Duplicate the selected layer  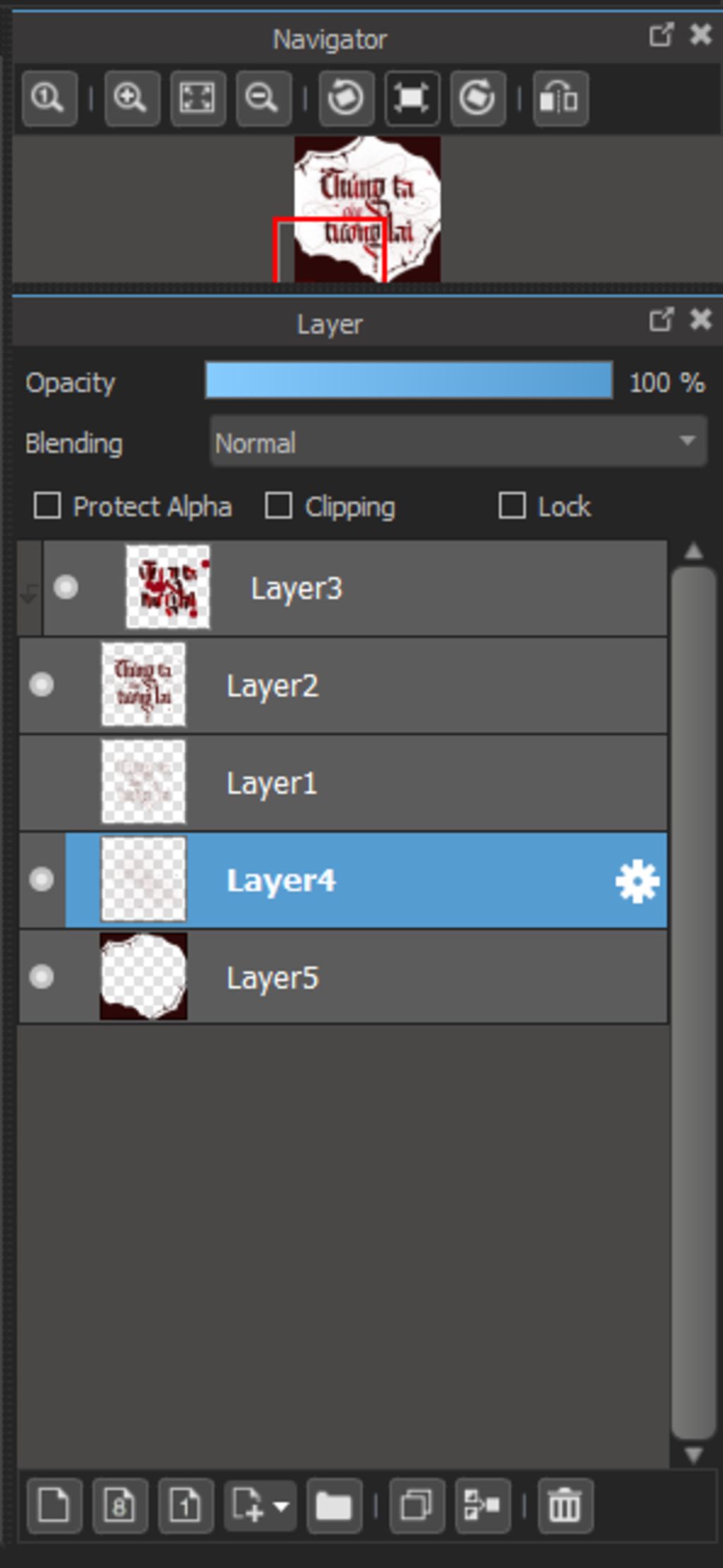417,1505
